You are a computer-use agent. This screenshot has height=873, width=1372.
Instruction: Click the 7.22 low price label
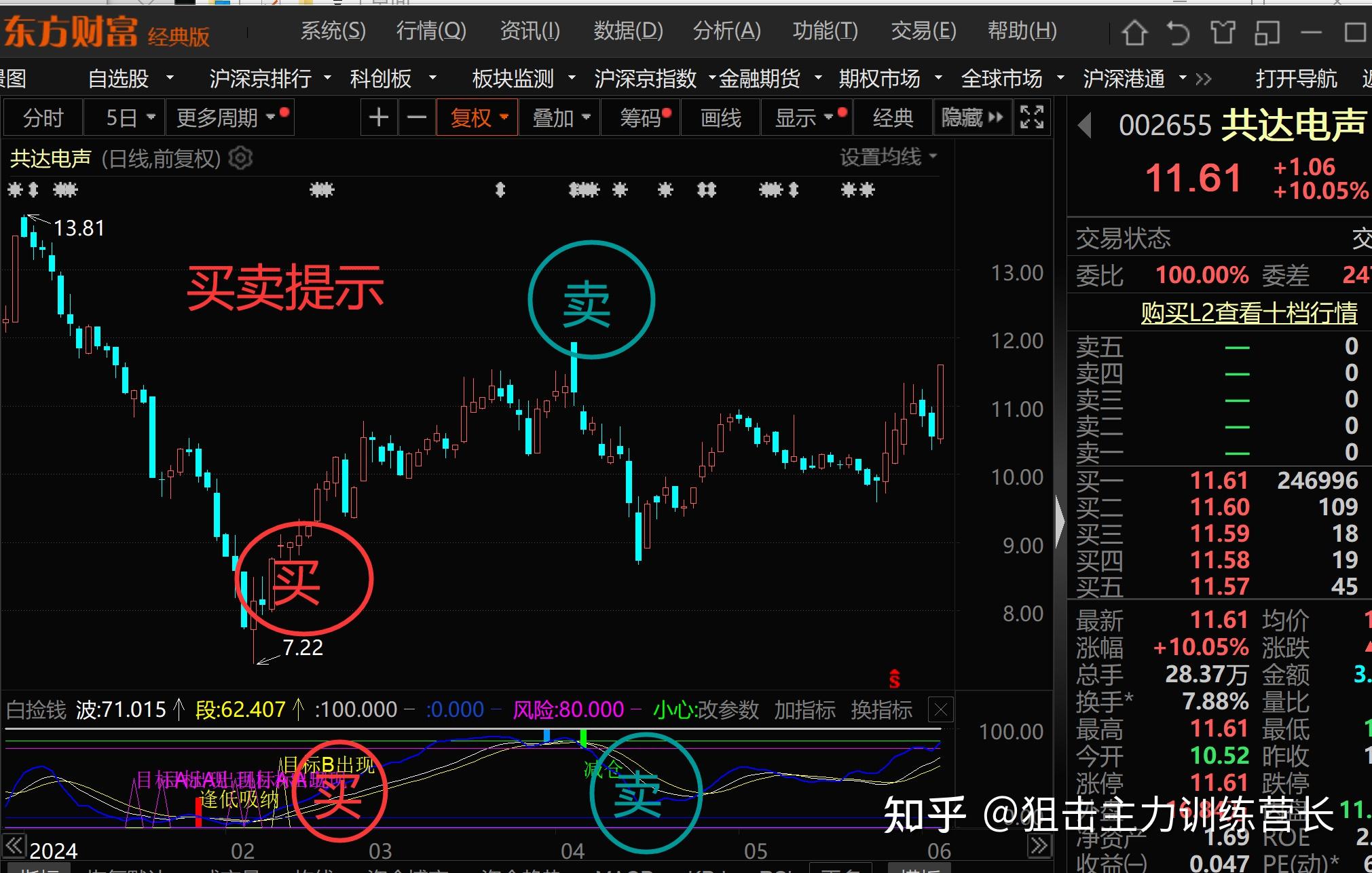pyautogui.click(x=303, y=648)
